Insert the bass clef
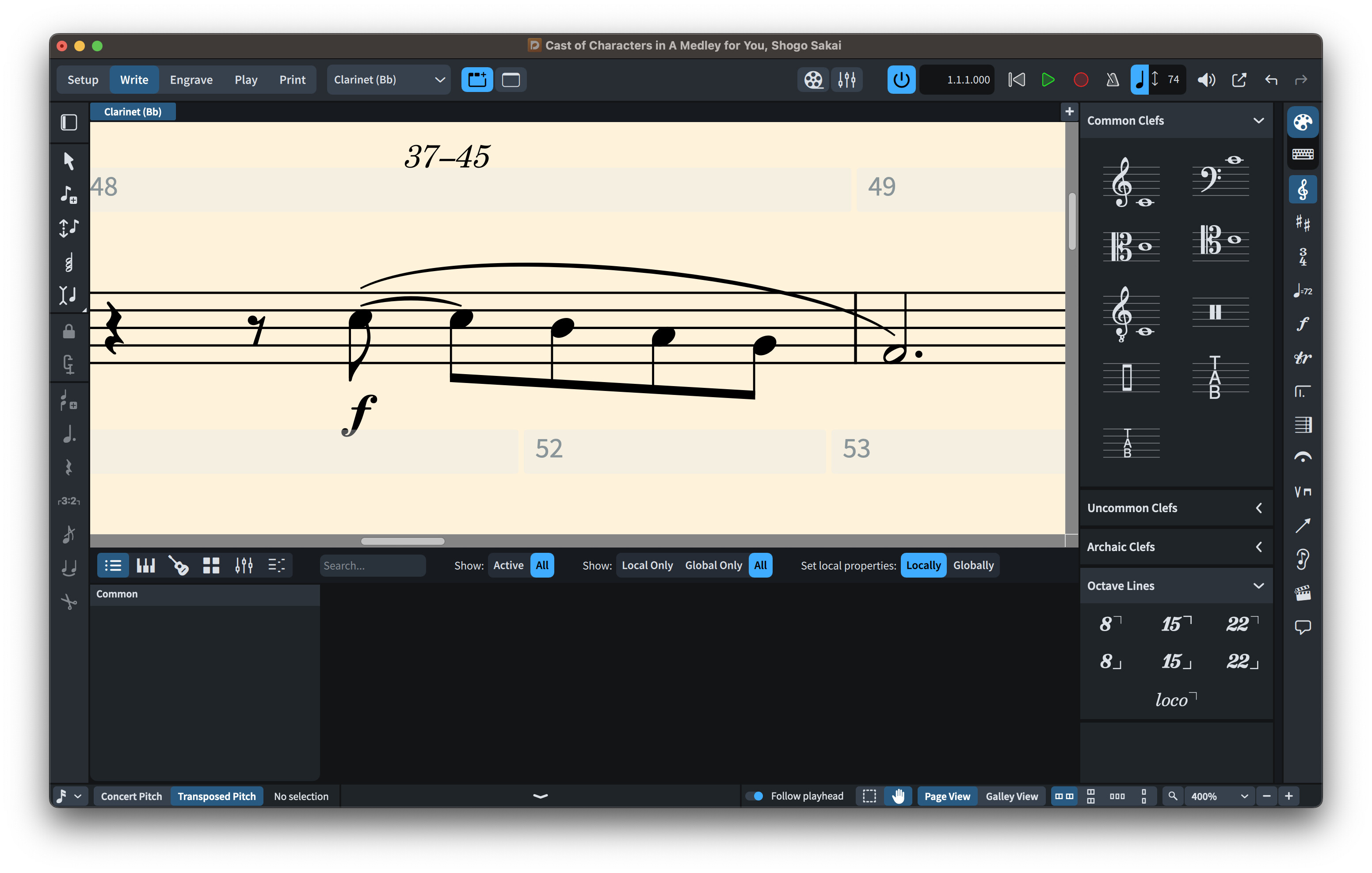1372x873 pixels. pyautogui.click(x=1220, y=177)
